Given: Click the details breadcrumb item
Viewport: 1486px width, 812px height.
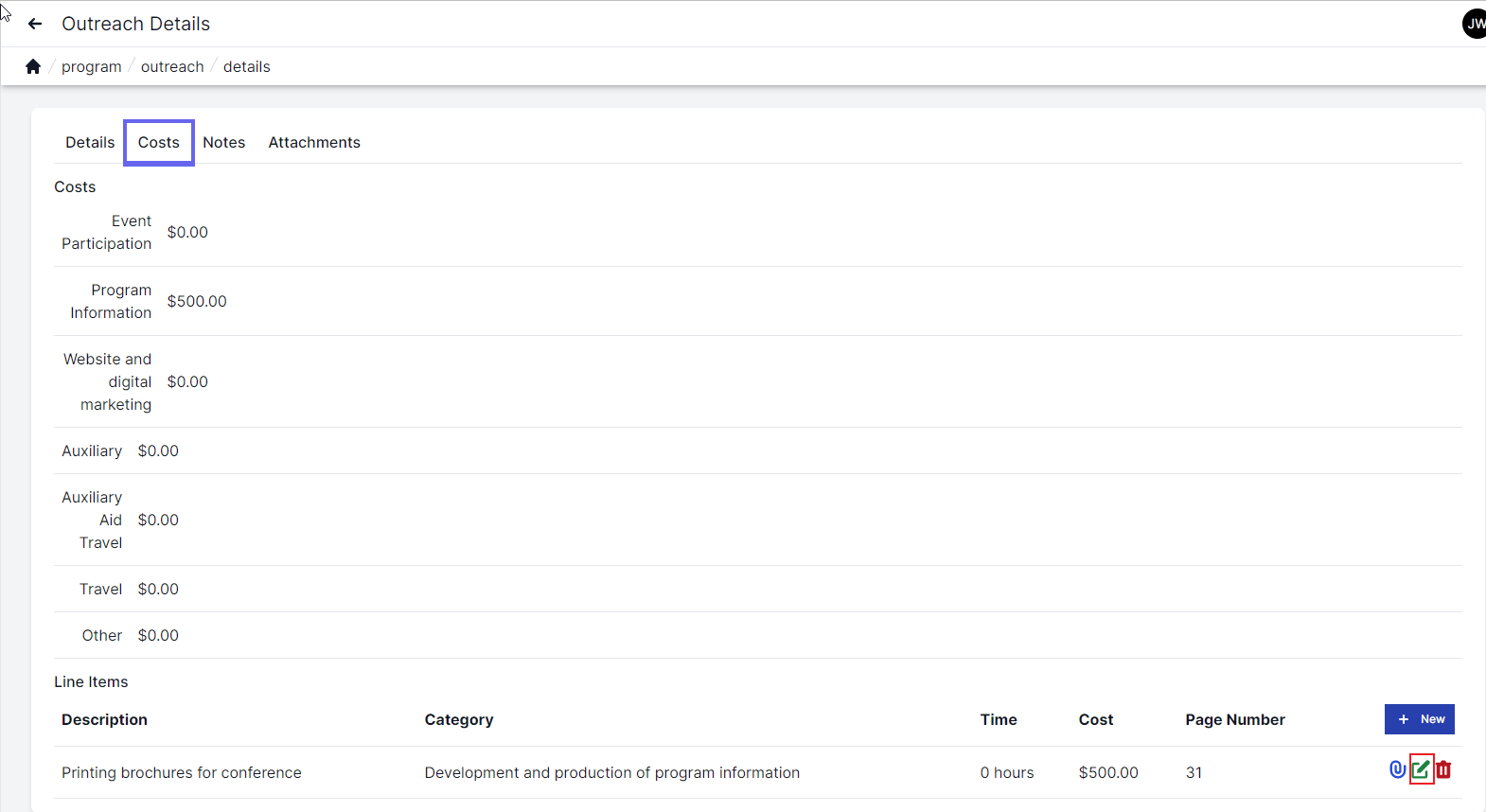Looking at the screenshot, I should pos(246,66).
